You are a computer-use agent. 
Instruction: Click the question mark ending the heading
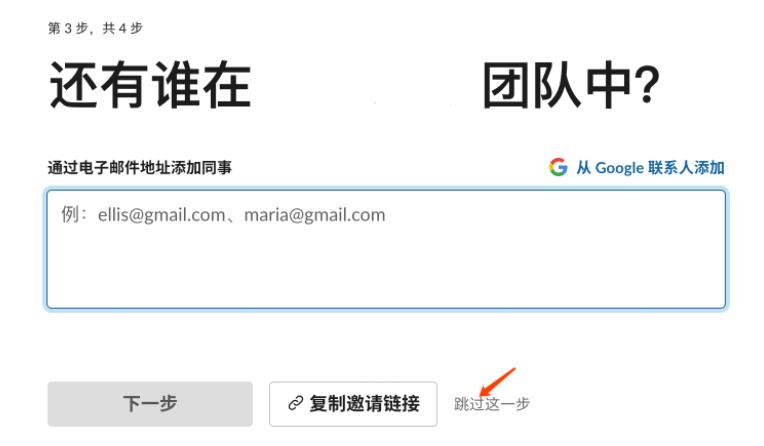tap(648, 85)
